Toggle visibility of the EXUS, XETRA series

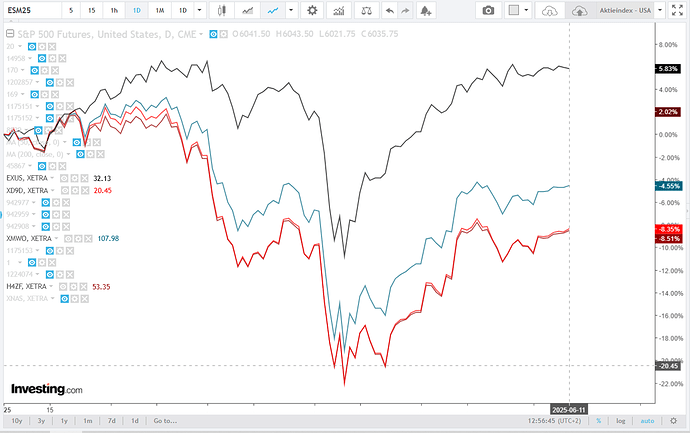(x=65, y=178)
